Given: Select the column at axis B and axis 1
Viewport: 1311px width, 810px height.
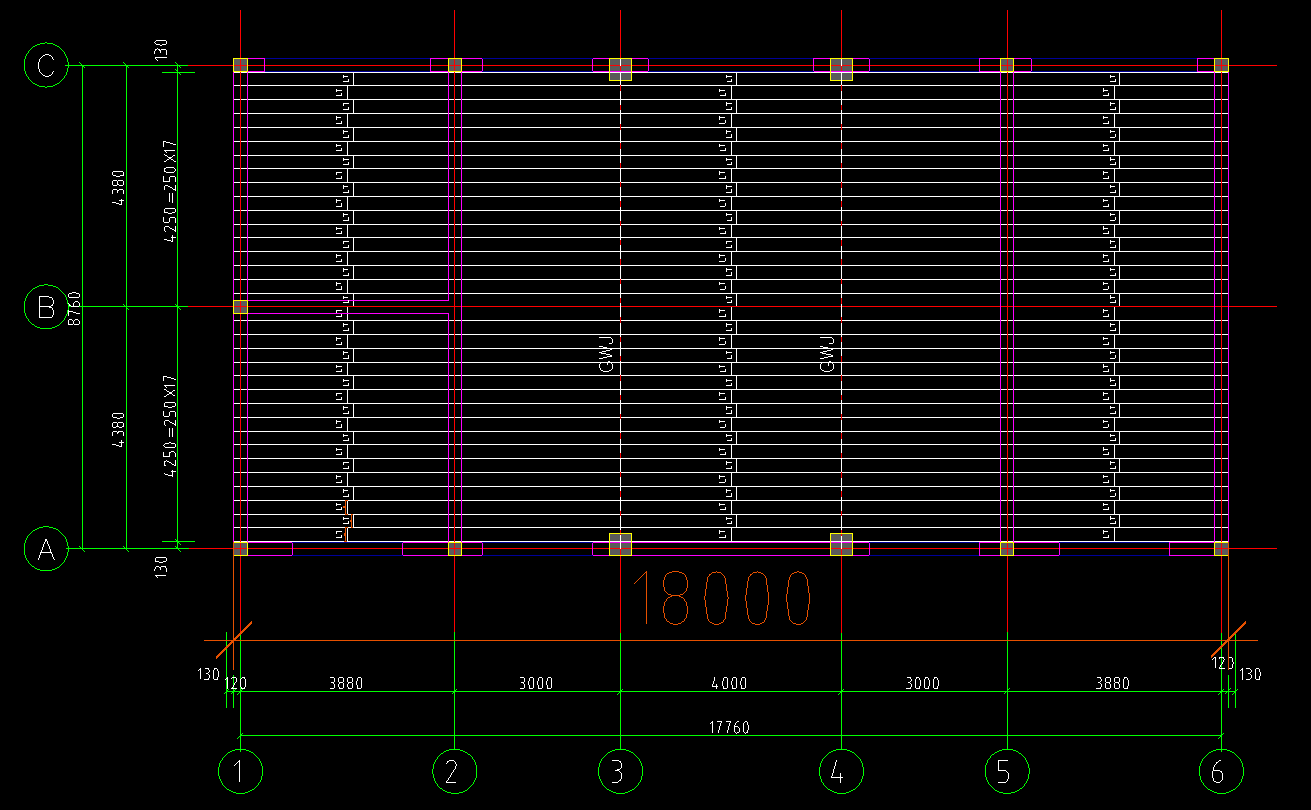Looking at the screenshot, I should pyautogui.click(x=240, y=307).
